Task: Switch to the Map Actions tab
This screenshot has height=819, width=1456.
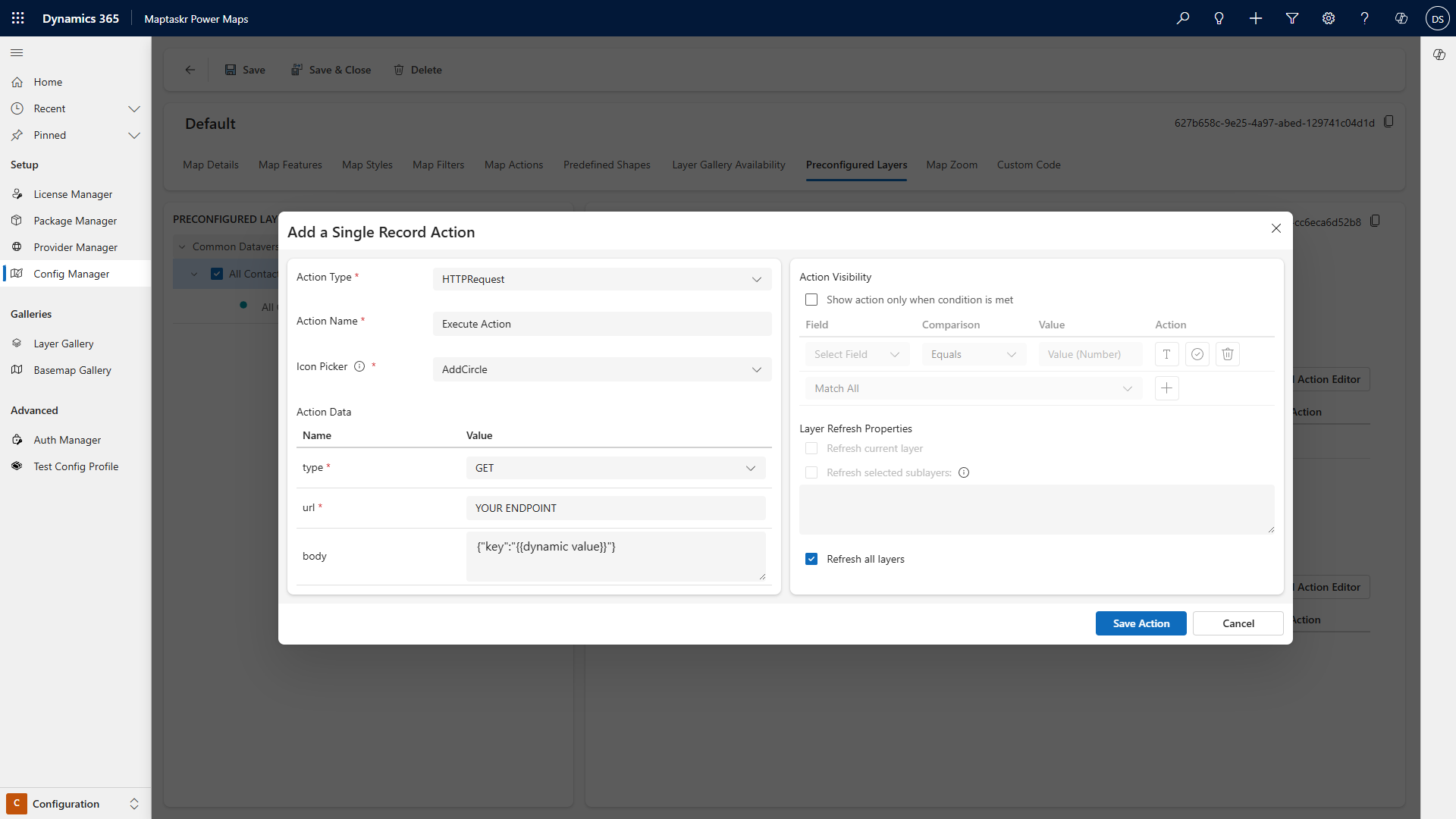Action: [513, 165]
